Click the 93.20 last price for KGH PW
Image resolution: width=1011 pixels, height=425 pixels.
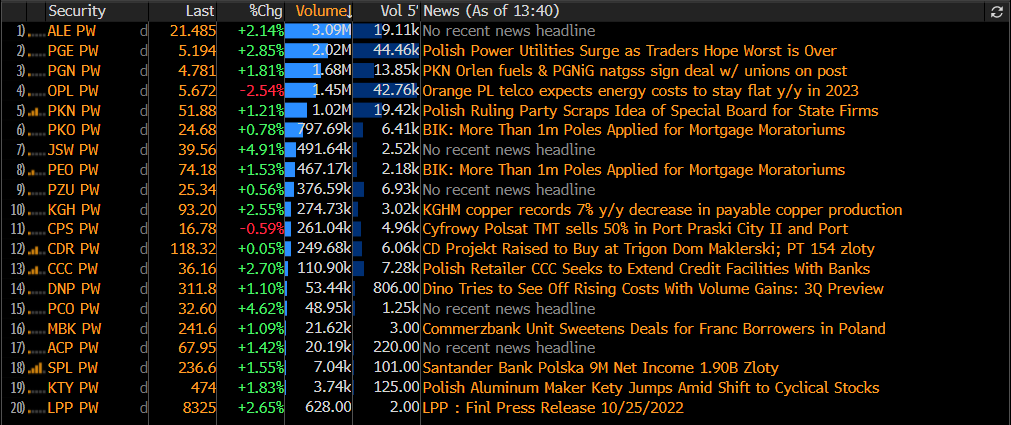pyautogui.click(x=196, y=210)
